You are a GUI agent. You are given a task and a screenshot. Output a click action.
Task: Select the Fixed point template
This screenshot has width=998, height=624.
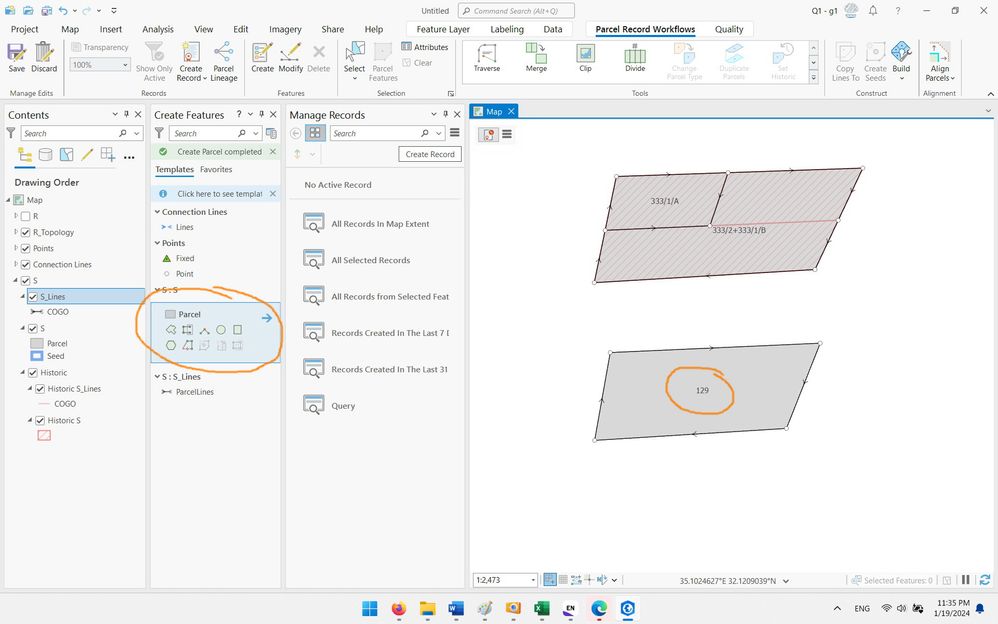178,258
